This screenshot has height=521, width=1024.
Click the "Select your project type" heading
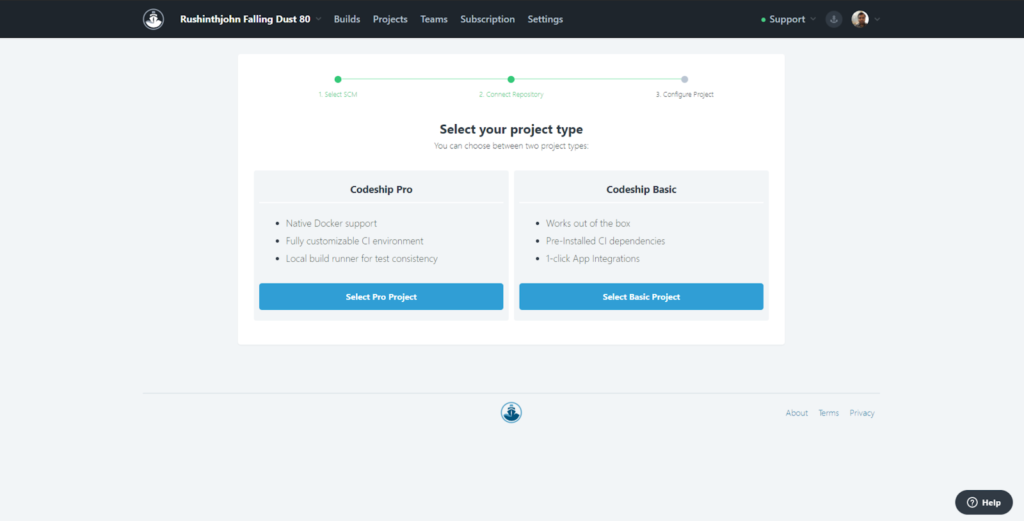tap(511, 129)
